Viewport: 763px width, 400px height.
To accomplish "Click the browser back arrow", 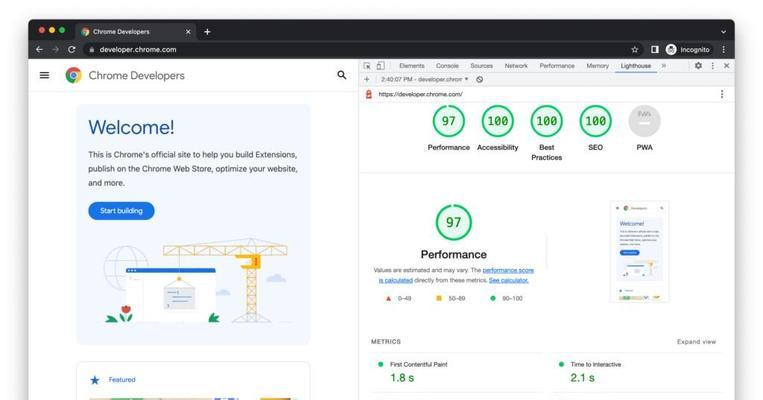I will tap(39, 50).
